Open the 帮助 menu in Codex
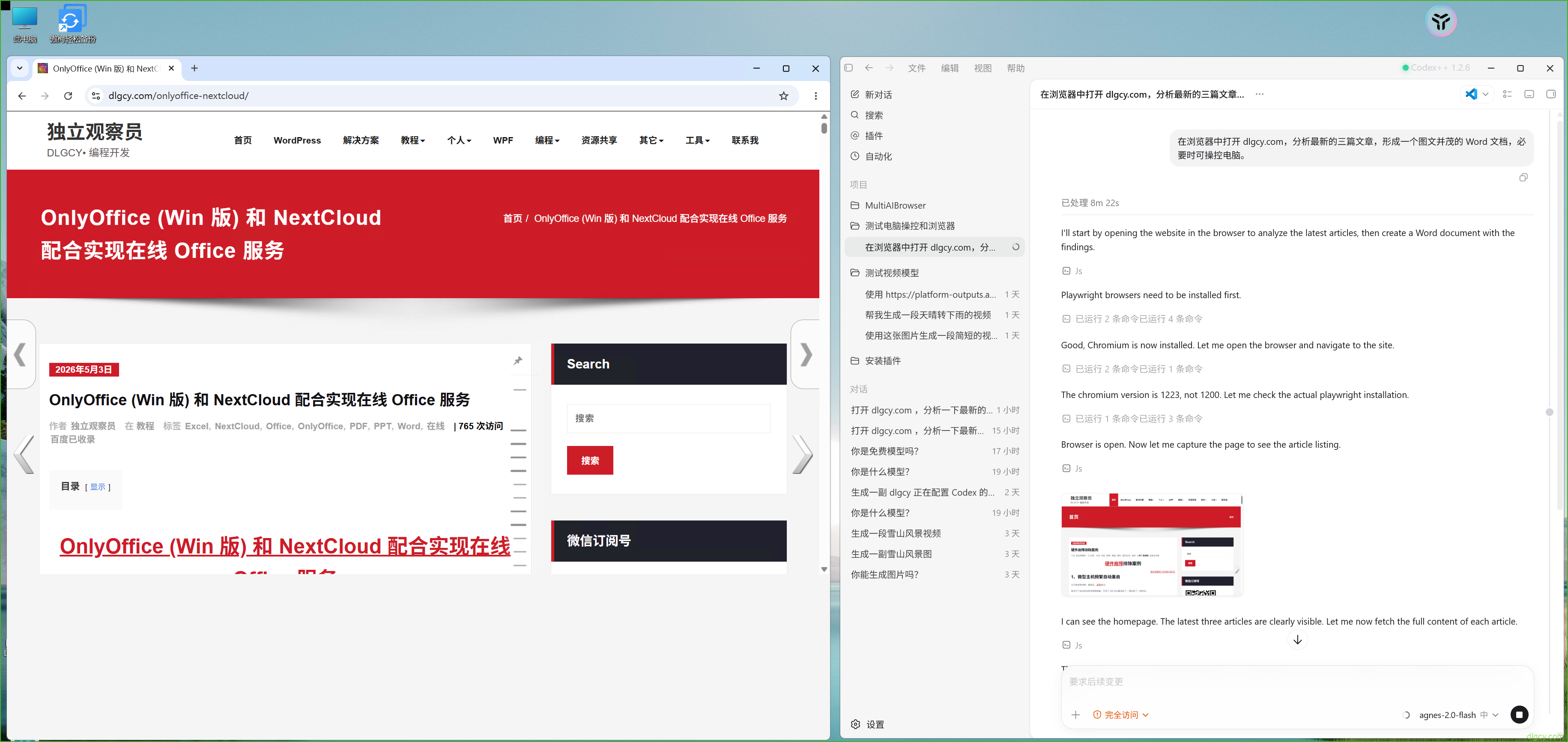1568x742 pixels. (x=1015, y=68)
